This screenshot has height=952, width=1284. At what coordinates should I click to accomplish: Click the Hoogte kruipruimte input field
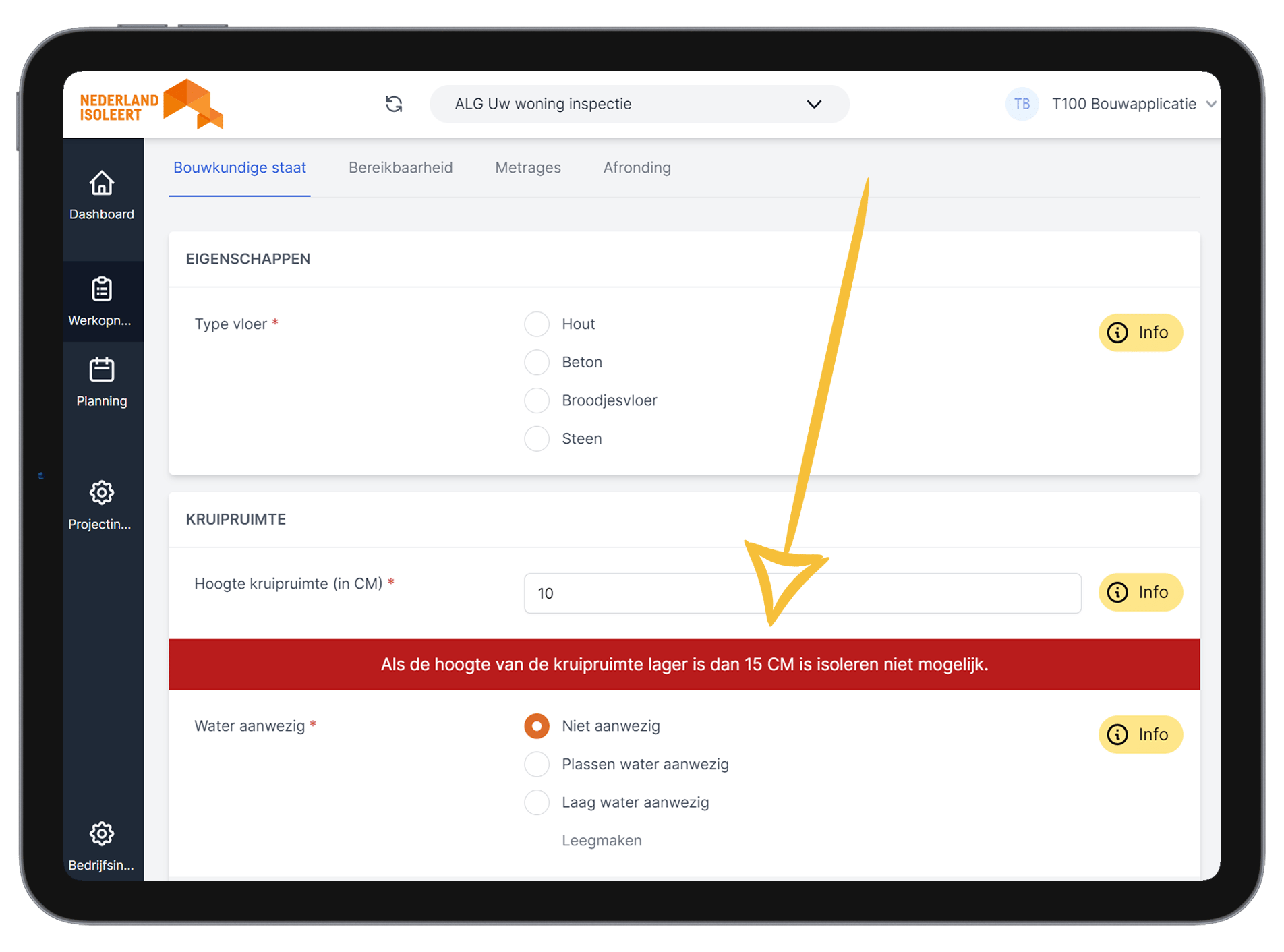802,593
